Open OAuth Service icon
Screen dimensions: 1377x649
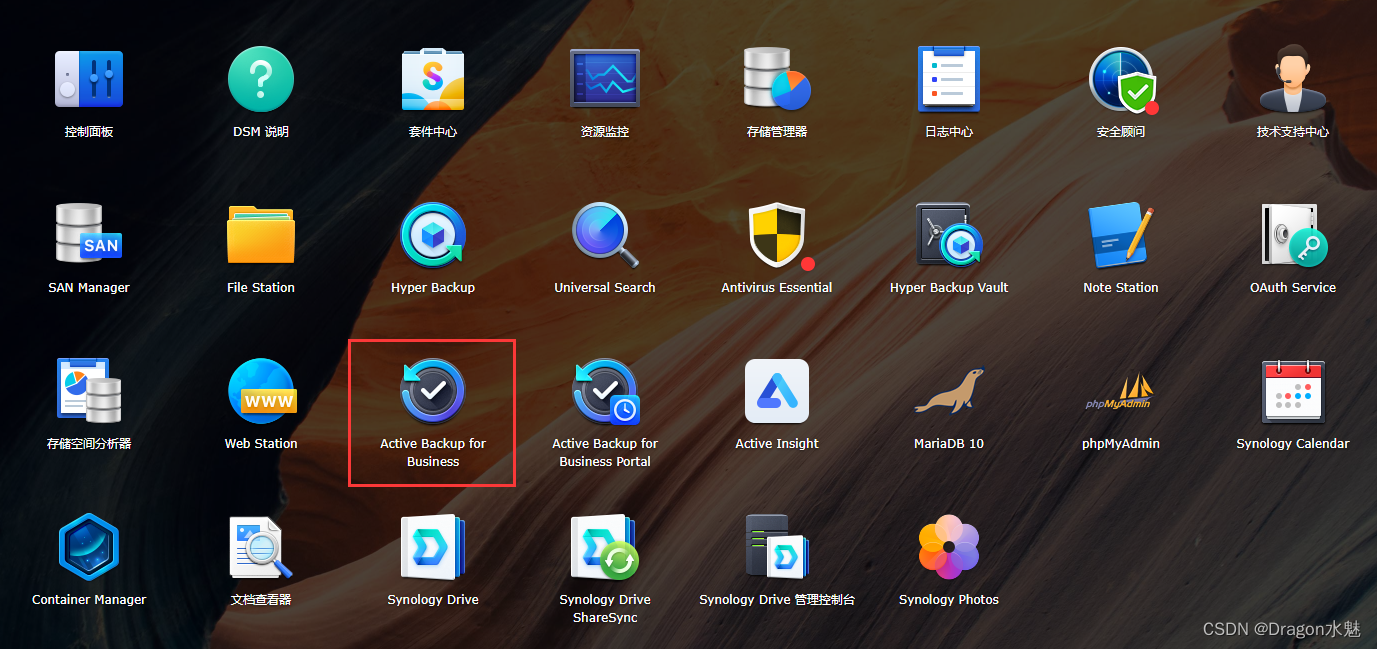pos(1293,235)
